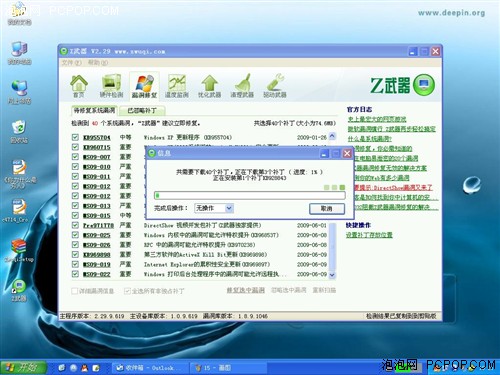
Task: Click the 取消 button in the dialog
Action: click(327, 209)
